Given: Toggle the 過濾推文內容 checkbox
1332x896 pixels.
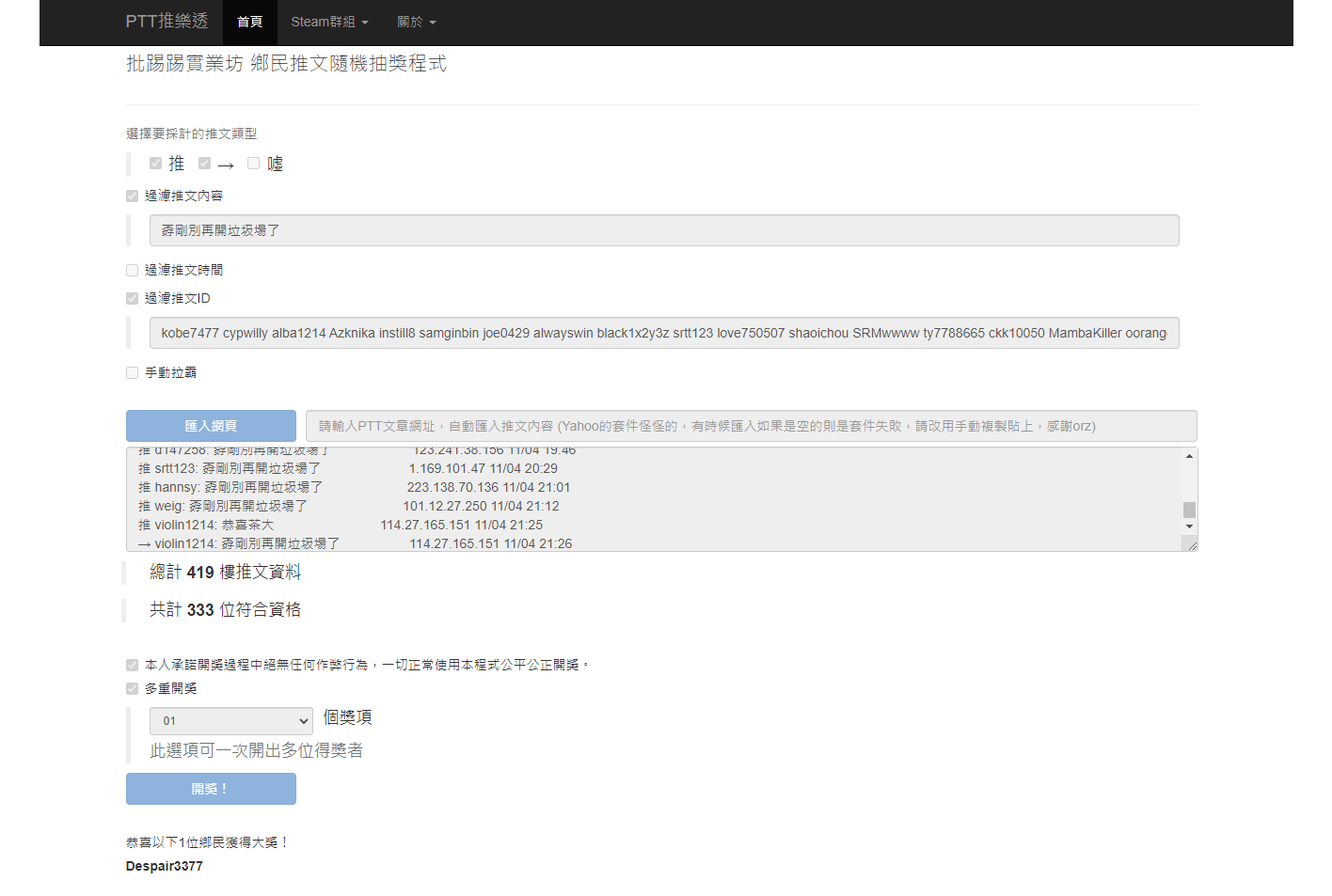Looking at the screenshot, I should (x=132, y=196).
